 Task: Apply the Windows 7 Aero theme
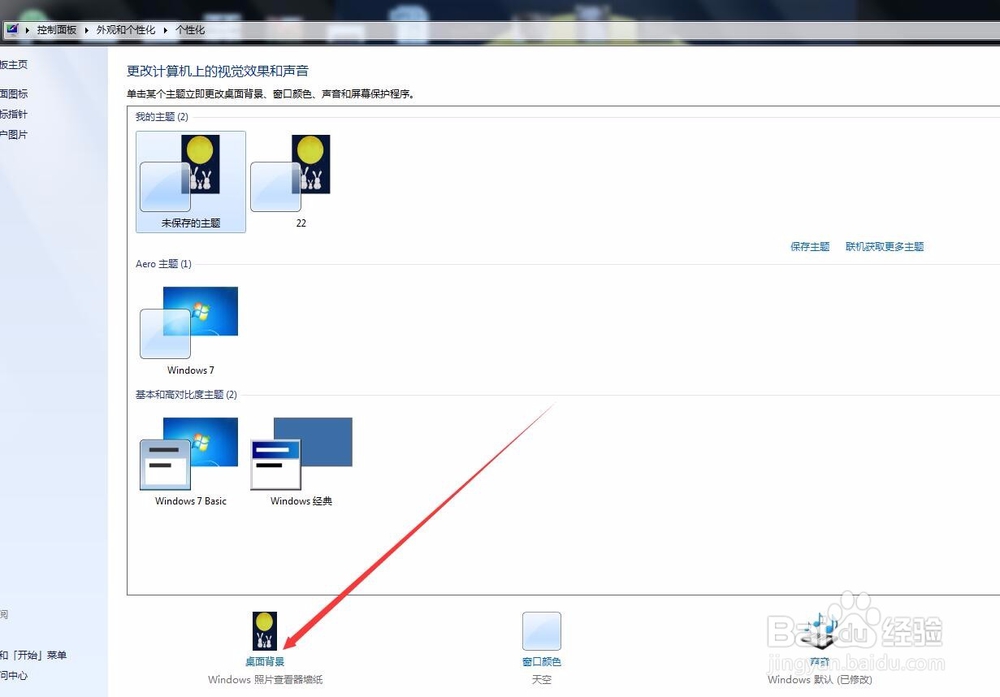191,331
